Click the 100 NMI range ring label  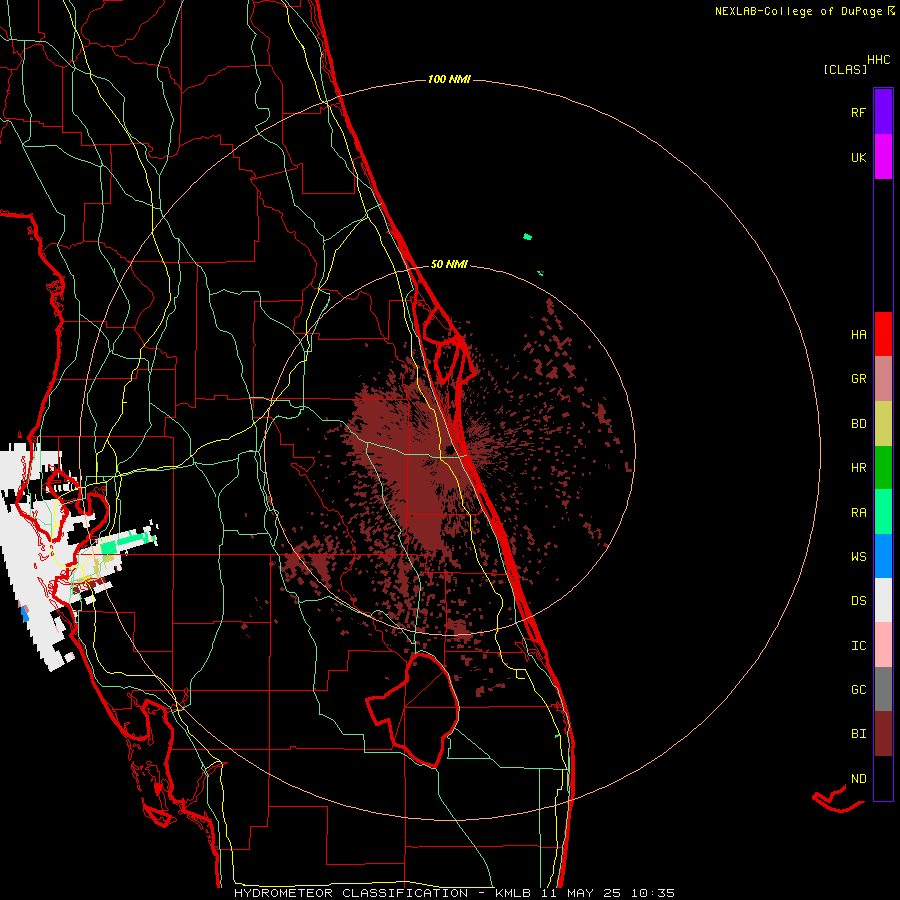(449, 79)
